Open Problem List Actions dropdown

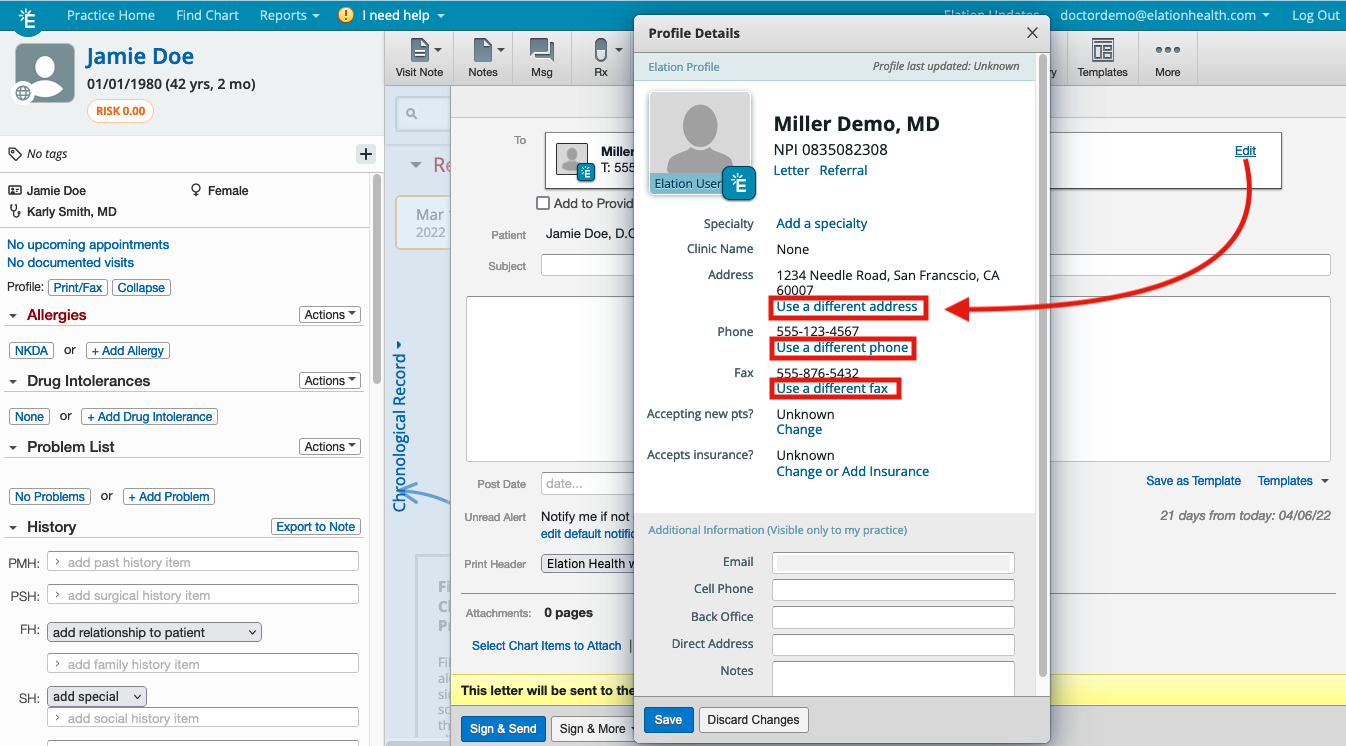point(330,447)
